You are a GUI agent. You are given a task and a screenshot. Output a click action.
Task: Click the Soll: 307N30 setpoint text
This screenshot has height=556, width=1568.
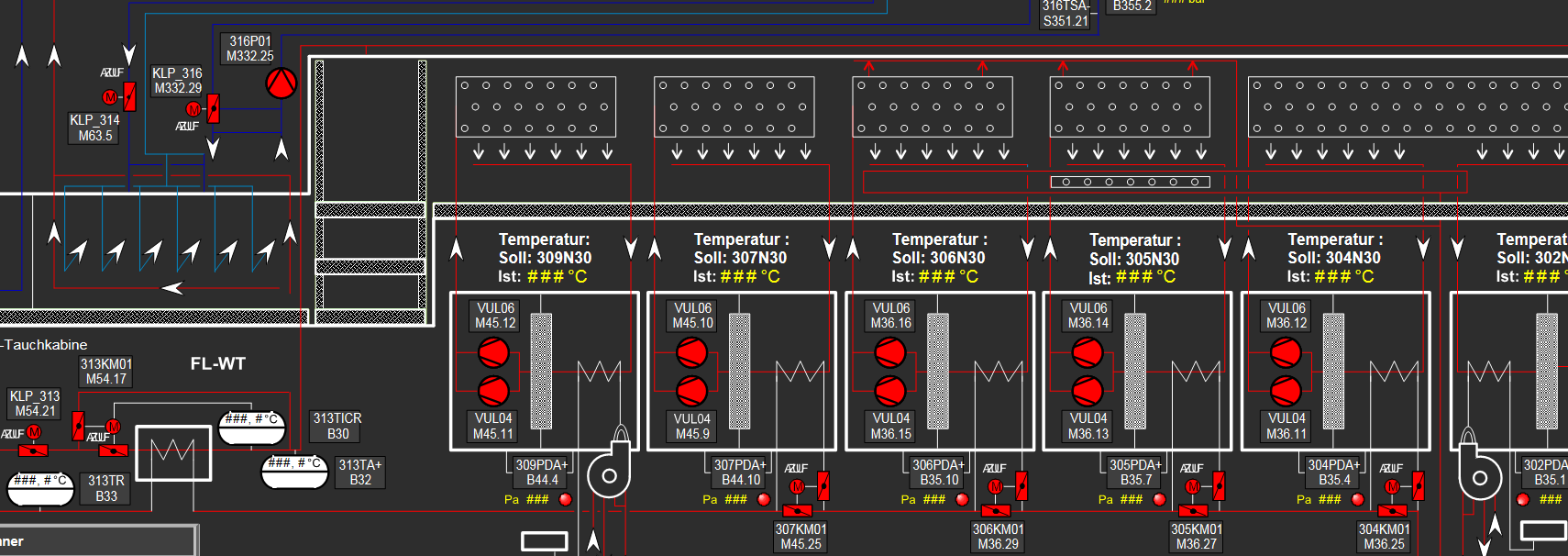[740, 258]
